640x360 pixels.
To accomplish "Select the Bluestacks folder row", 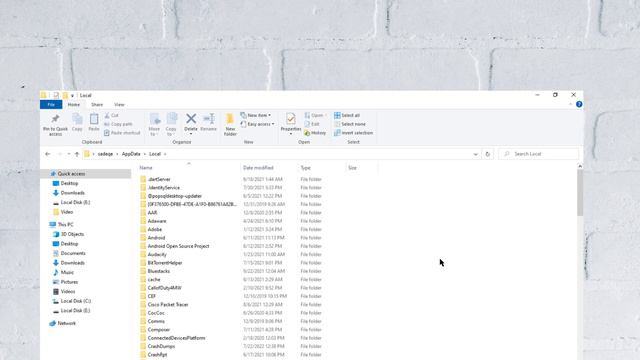I will 231,271.
